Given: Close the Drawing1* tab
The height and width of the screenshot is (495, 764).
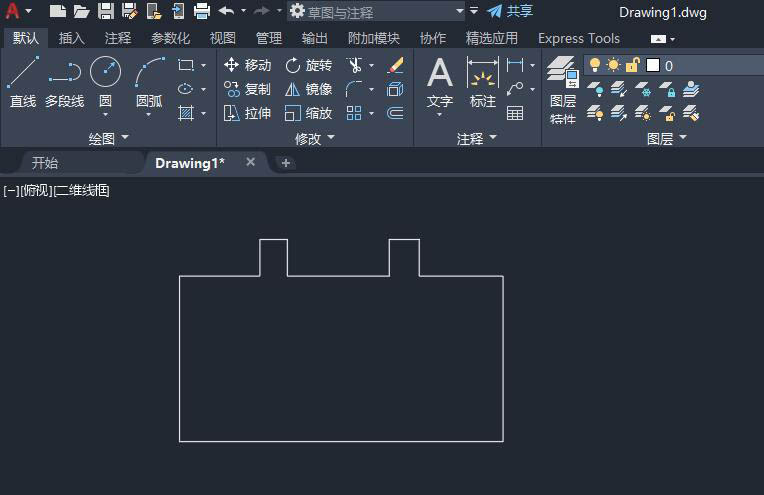Looking at the screenshot, I should click(250, 162).
